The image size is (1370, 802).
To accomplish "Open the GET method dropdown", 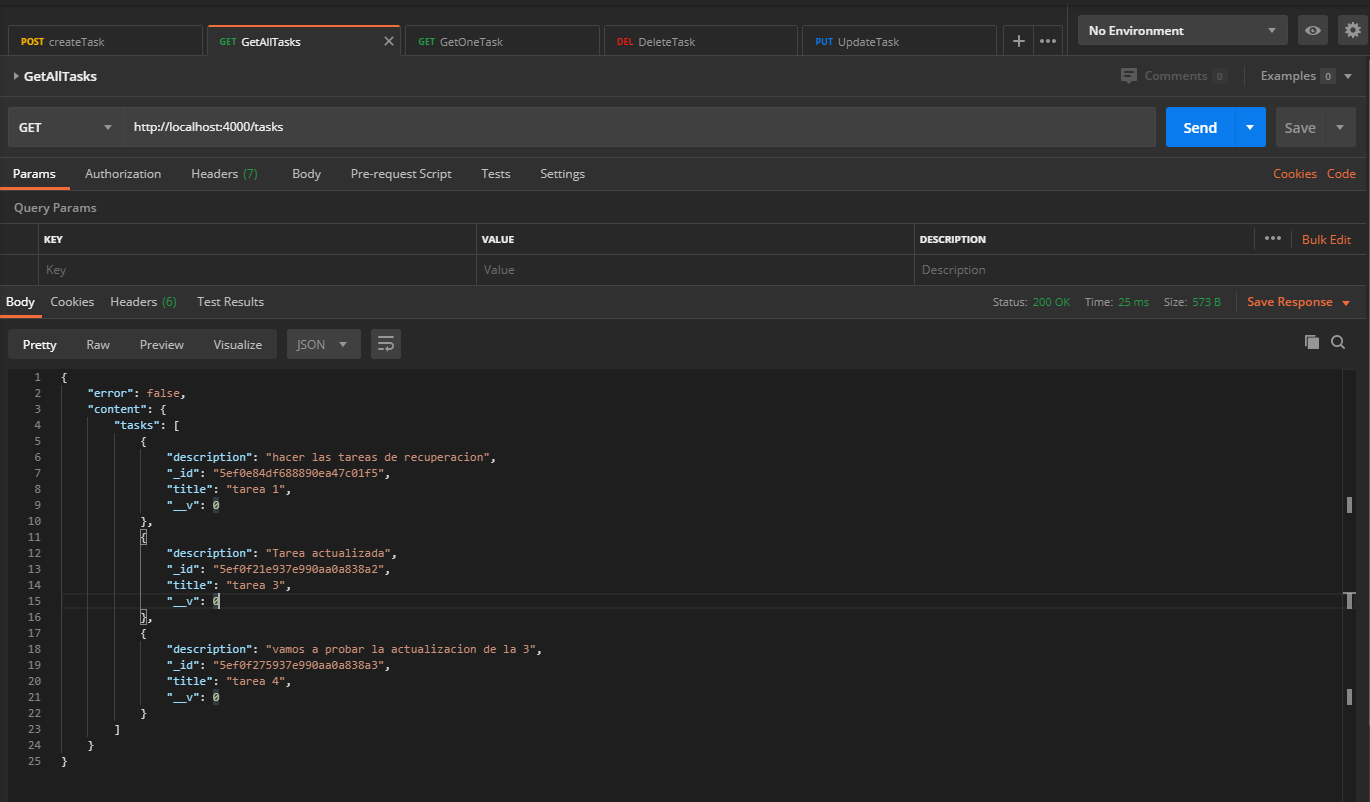I will [x=65, y=127].
